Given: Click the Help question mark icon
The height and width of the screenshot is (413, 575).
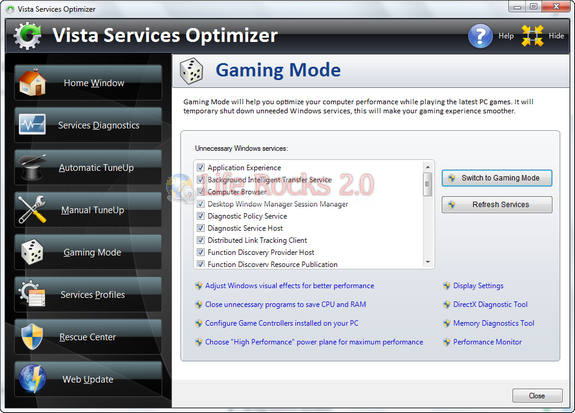Looking at the screenshot, I should [x=480, y=36].
